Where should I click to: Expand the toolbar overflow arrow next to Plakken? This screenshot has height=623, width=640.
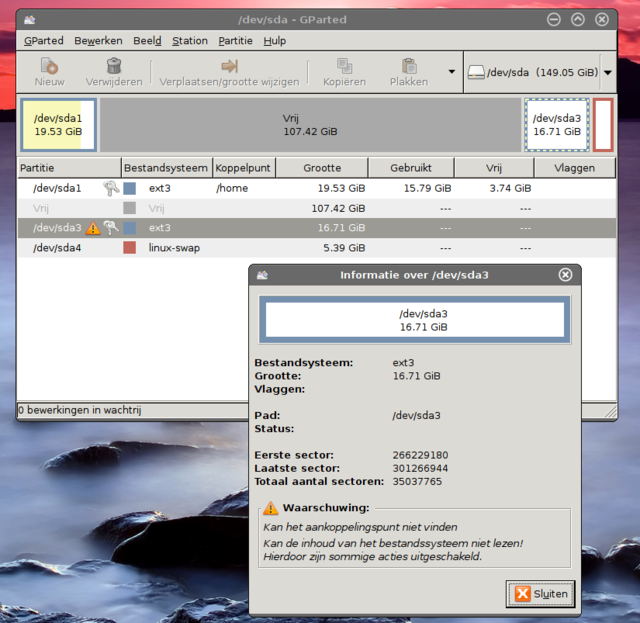click(x=451, y=72)
